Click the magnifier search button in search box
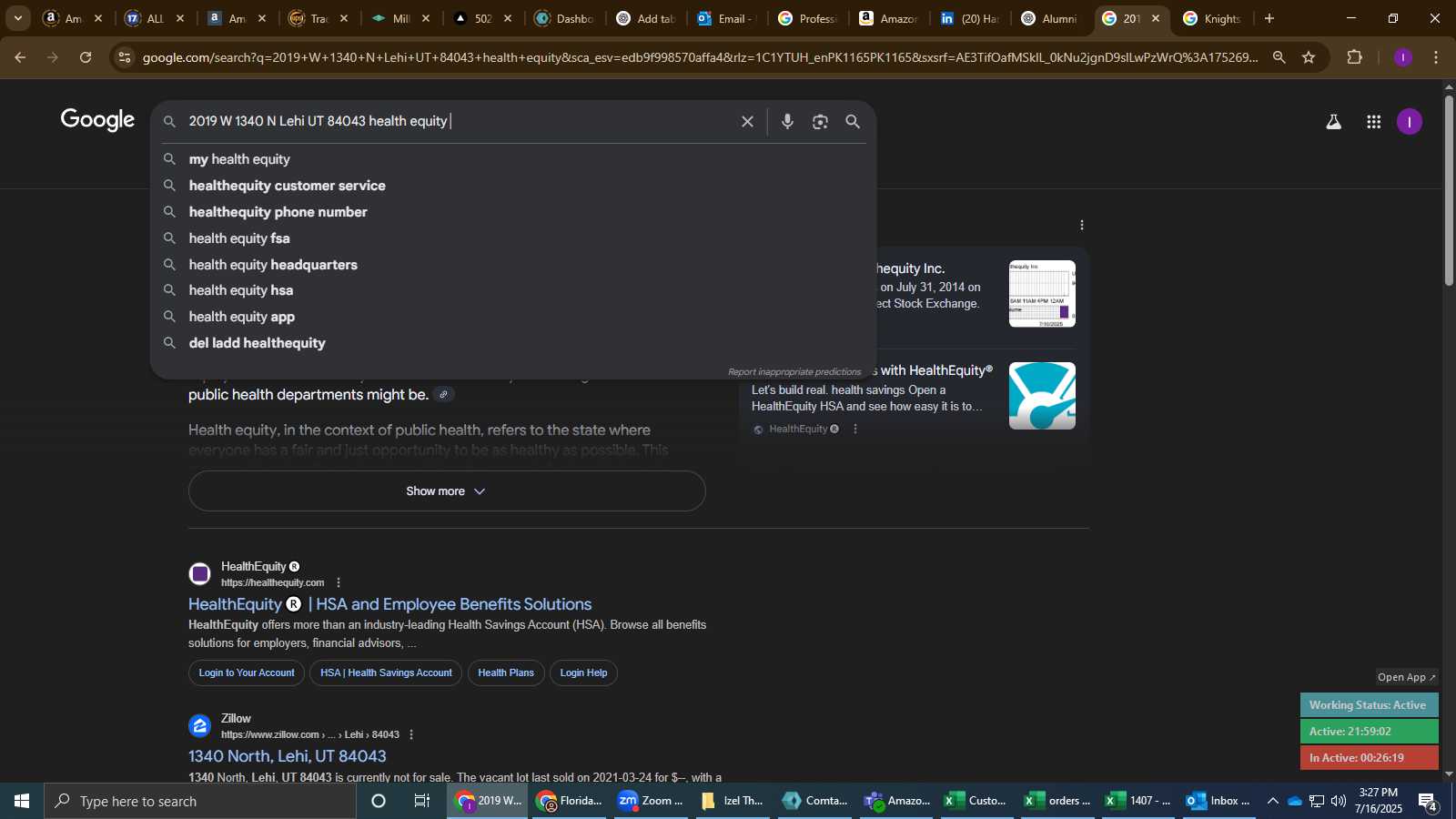The image size is (1456, 819). [853, 121]
